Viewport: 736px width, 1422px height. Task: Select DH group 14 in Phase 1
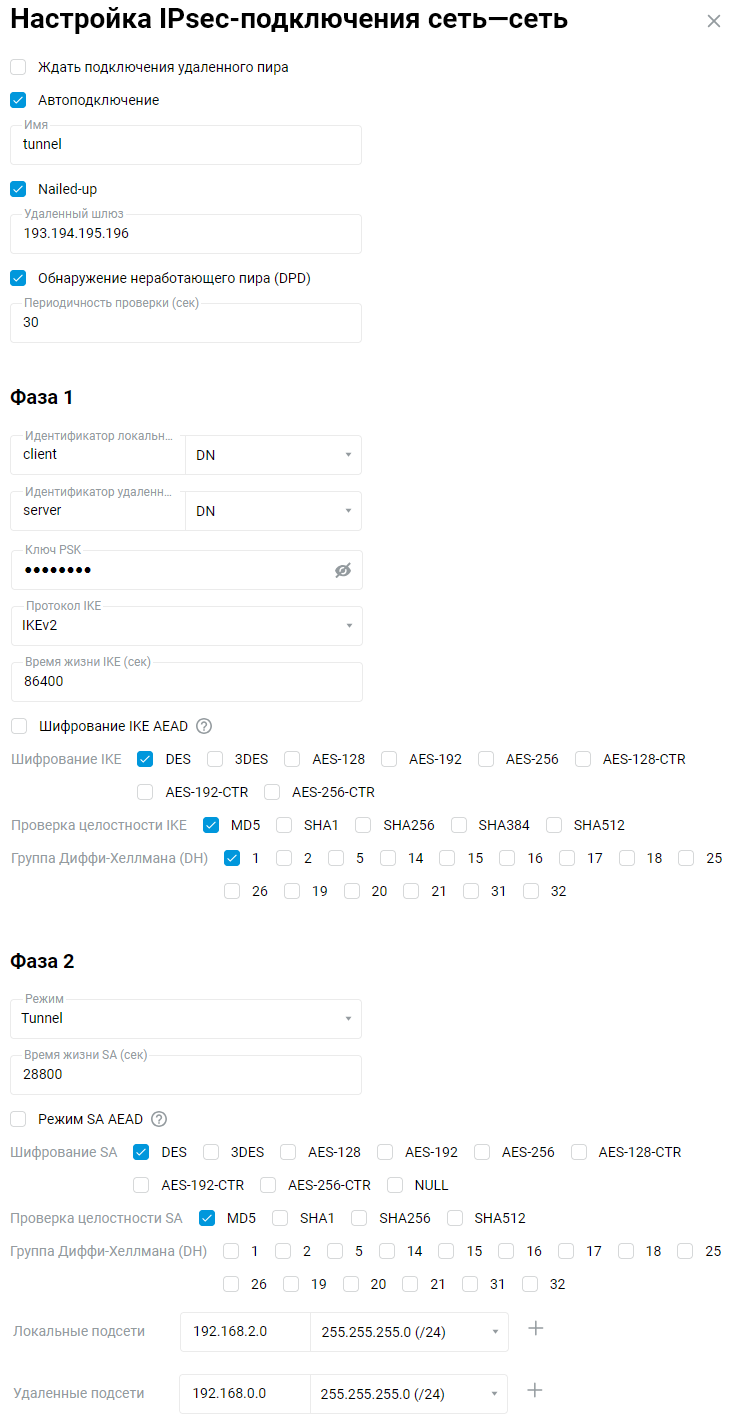(389, 858)
